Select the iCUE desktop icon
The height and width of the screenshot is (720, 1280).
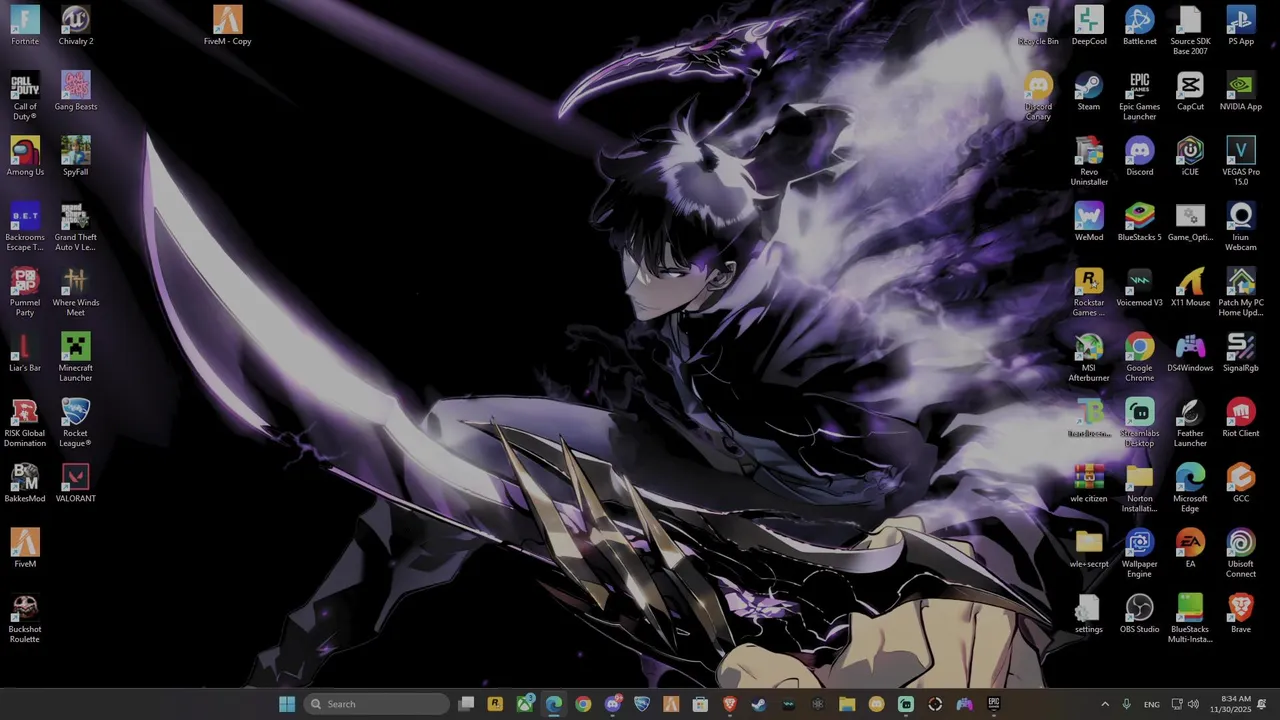[1190, 156]
